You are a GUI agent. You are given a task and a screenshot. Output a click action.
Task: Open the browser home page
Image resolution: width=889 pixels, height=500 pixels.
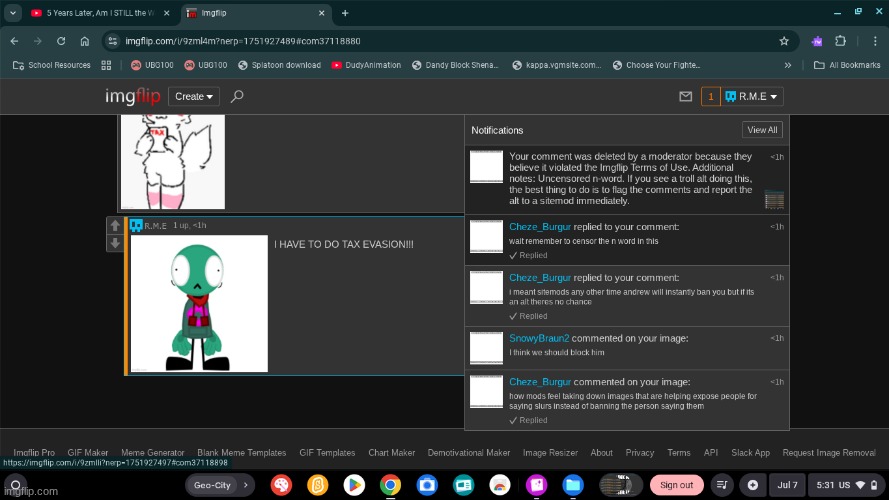pos(84,41)
